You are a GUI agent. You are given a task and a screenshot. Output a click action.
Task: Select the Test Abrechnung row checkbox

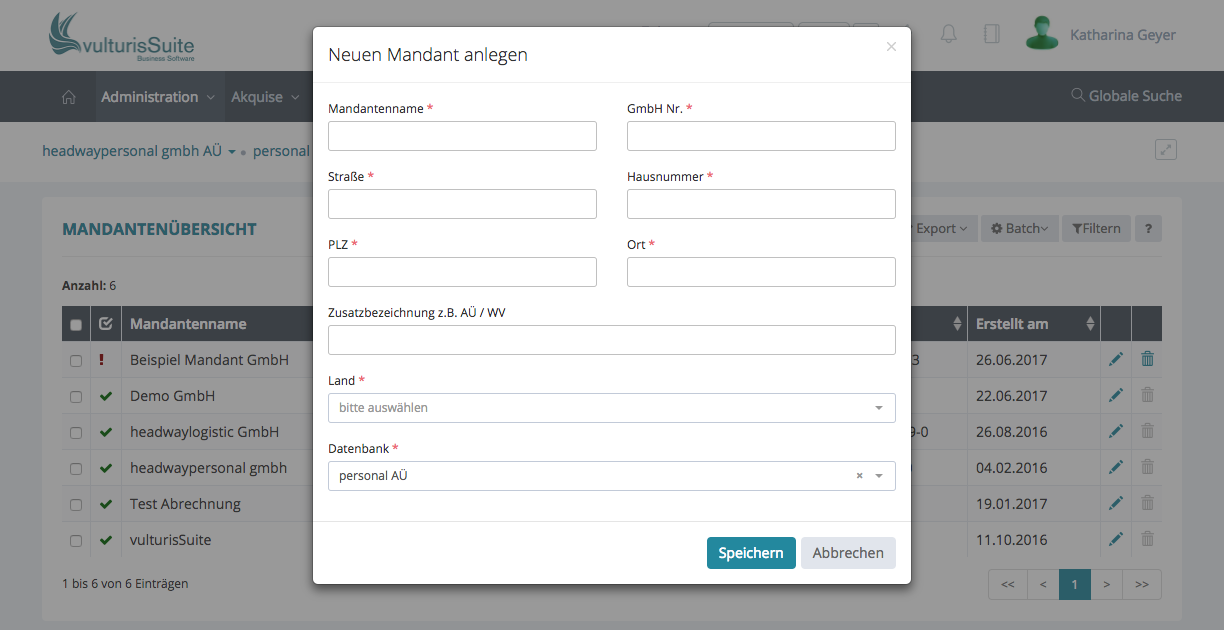[x=76, y=505]
